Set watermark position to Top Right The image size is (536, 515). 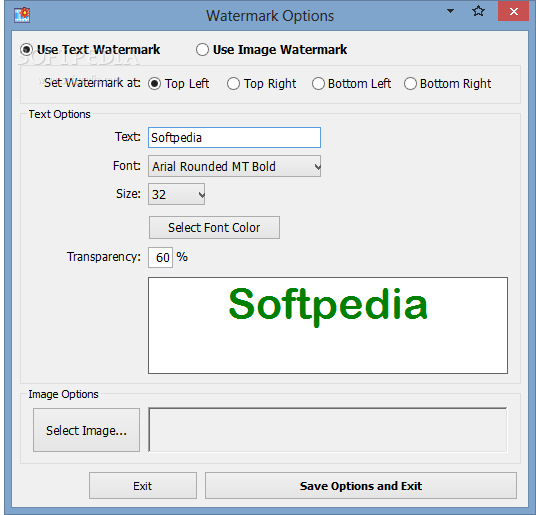pos(262,84)
